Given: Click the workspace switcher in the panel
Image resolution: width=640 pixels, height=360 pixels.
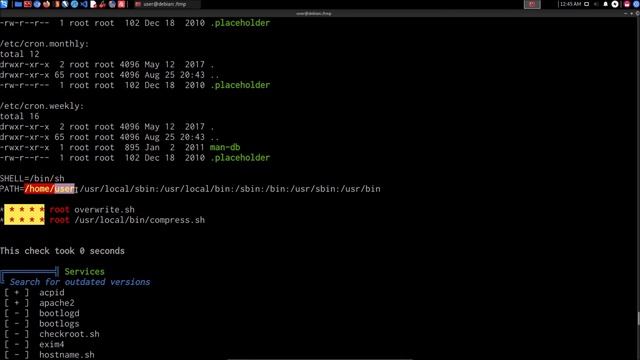Looking at the screenshot, I should point(532,4).
